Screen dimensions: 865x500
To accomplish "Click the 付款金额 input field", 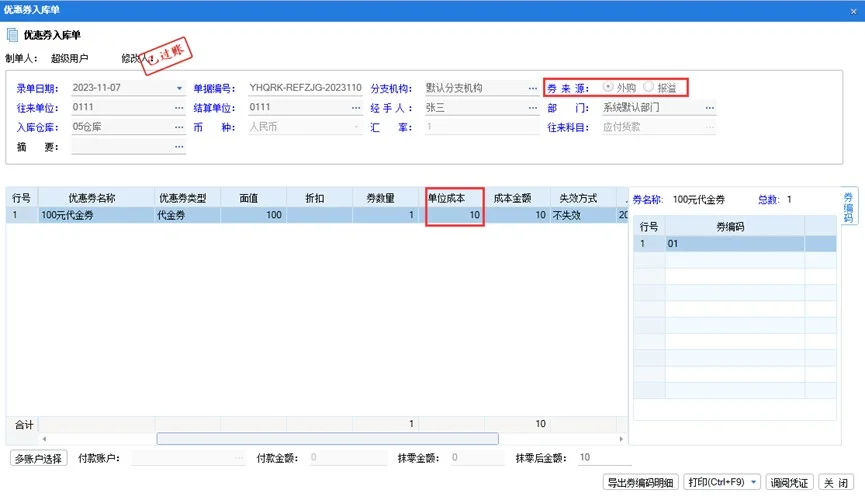I will coord(348,458).
